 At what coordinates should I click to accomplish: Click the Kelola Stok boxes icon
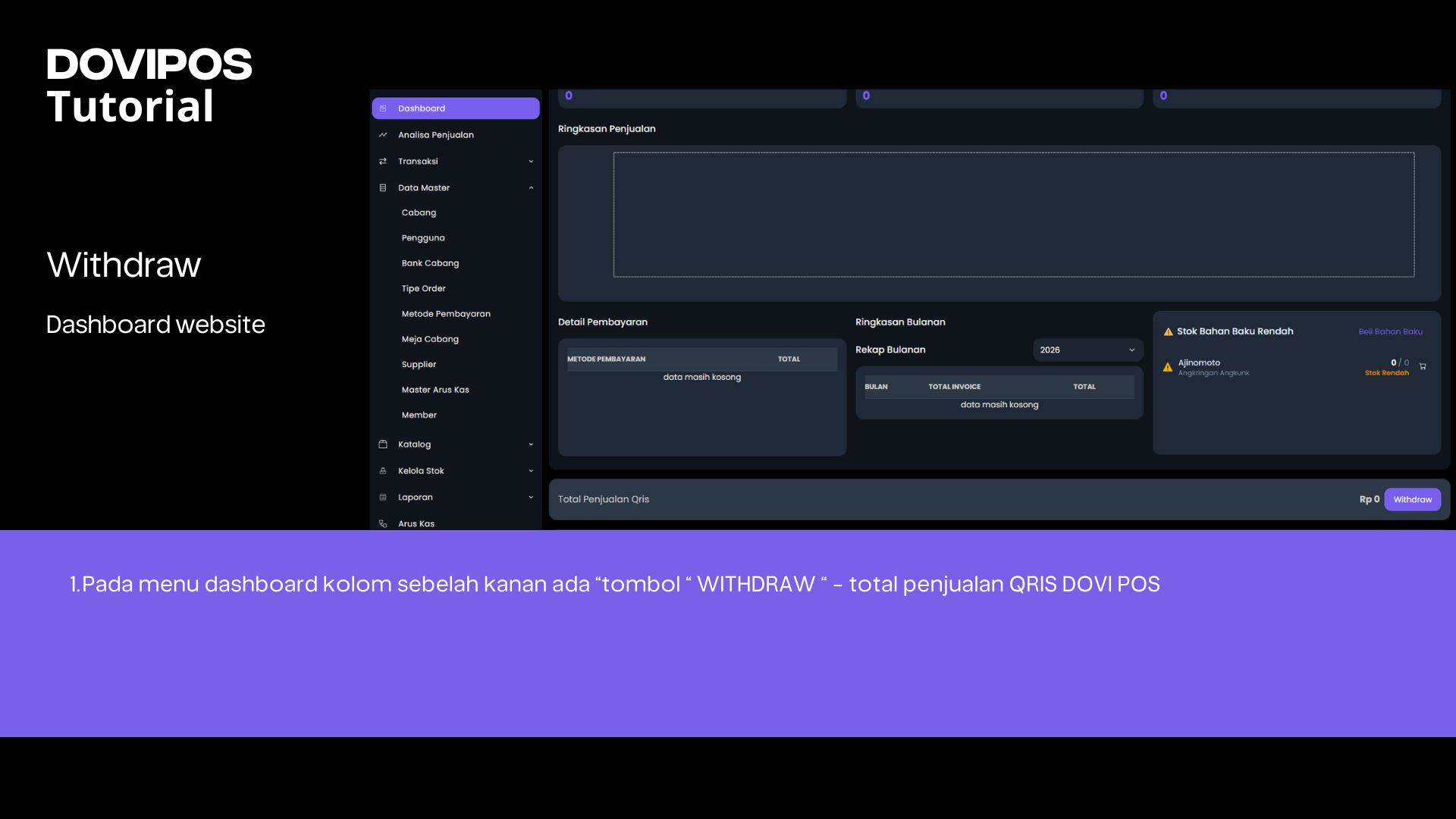383,471
